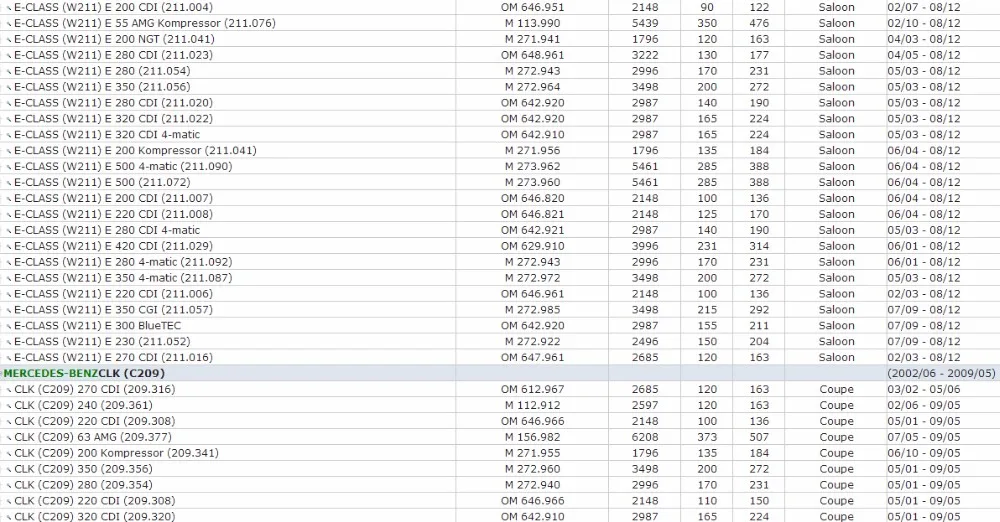Click engine code M 273.962
Viewport: 1000px width, 522px height.
(x=533, y=167)
